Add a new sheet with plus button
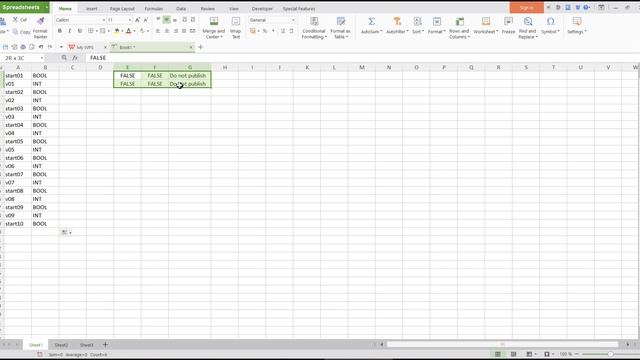This screenshot has height=360, width=640. (x=105, y=344)
